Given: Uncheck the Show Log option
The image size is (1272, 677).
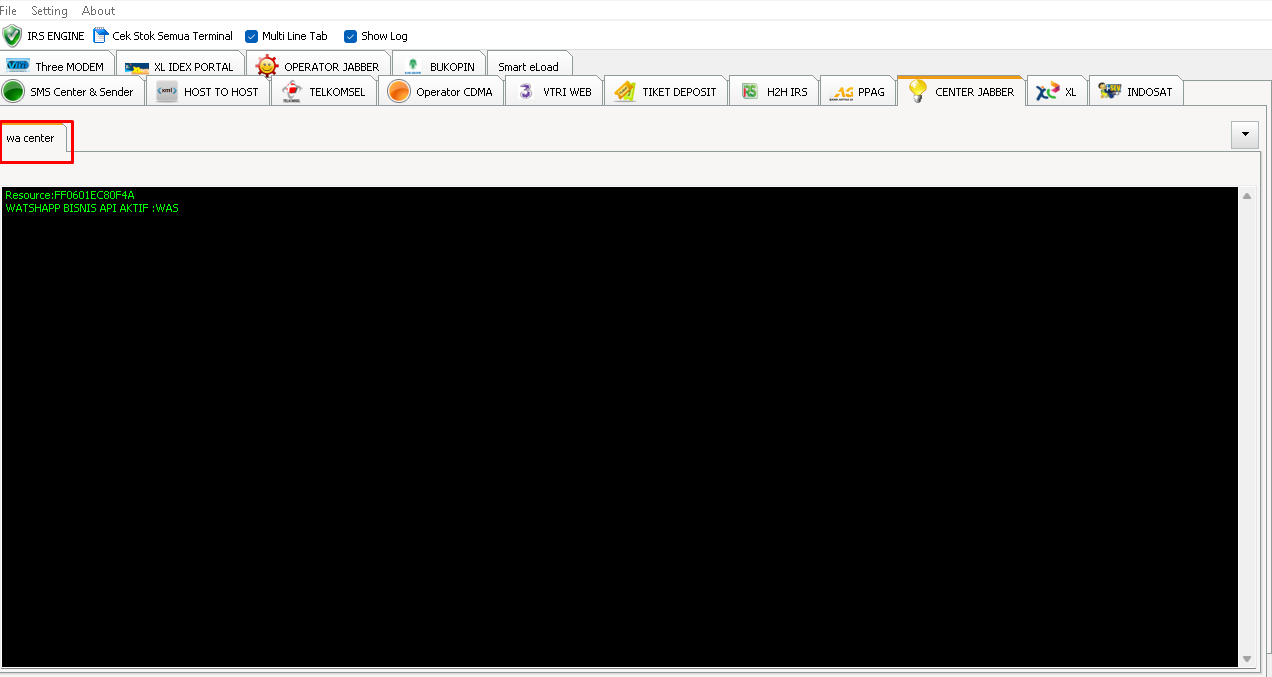Looking at the screenshot, I should (x=350, y=36).
